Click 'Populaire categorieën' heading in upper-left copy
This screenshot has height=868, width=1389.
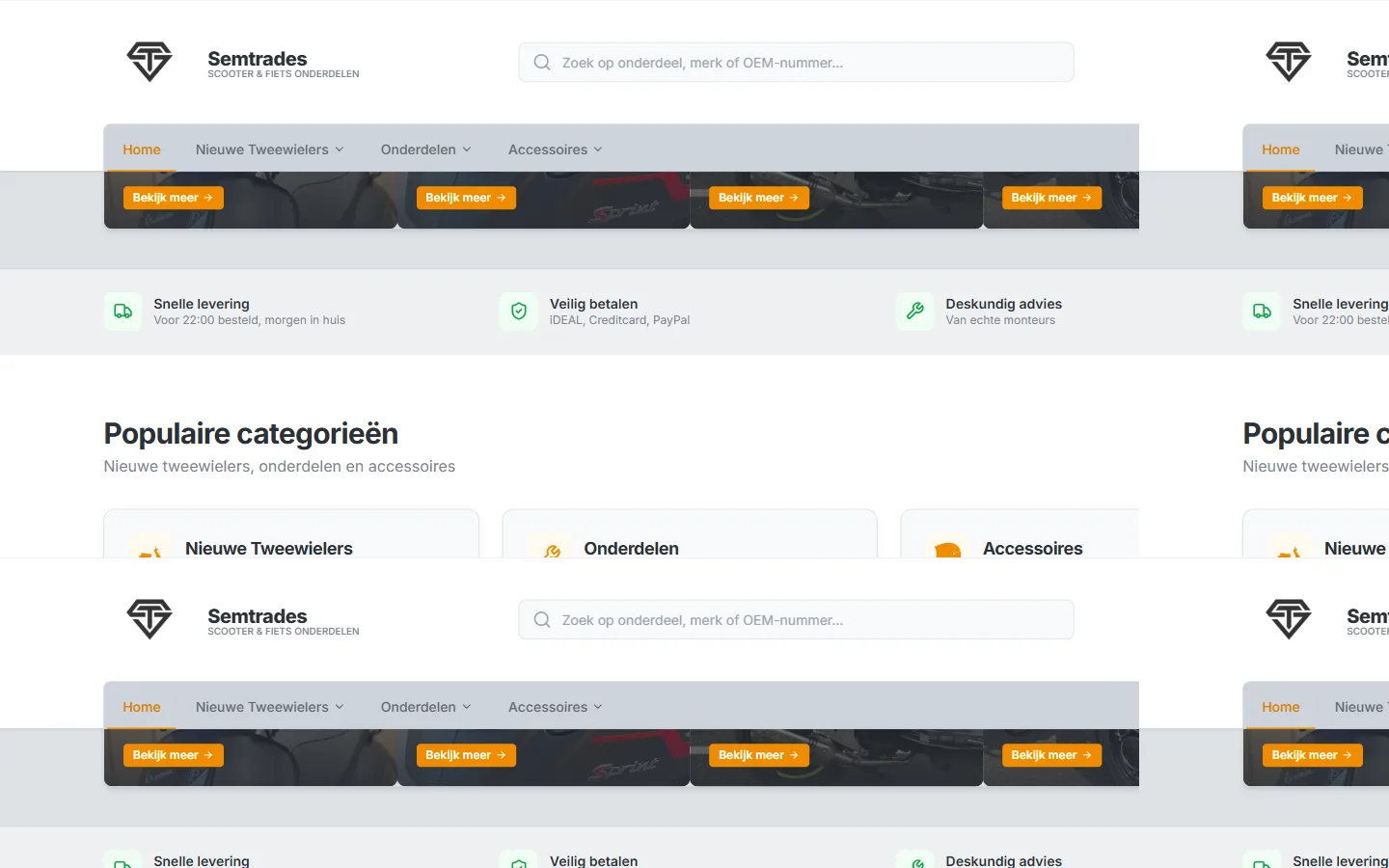point(251,434)
